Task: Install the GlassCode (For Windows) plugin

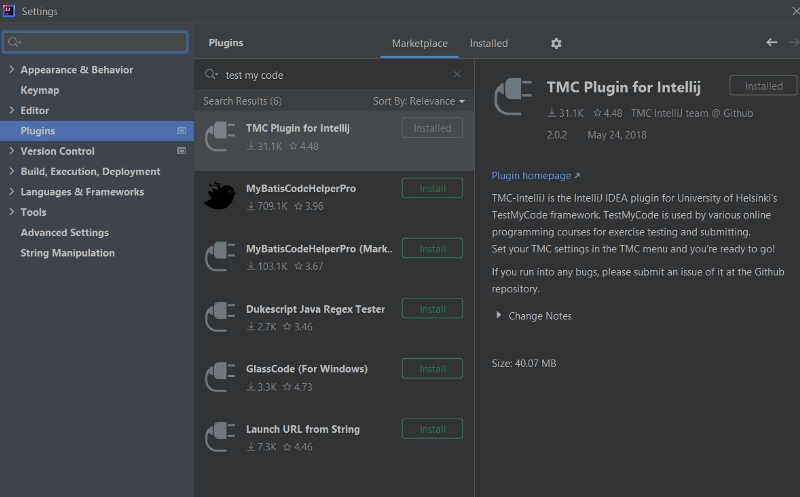Action: pos(432,369)
